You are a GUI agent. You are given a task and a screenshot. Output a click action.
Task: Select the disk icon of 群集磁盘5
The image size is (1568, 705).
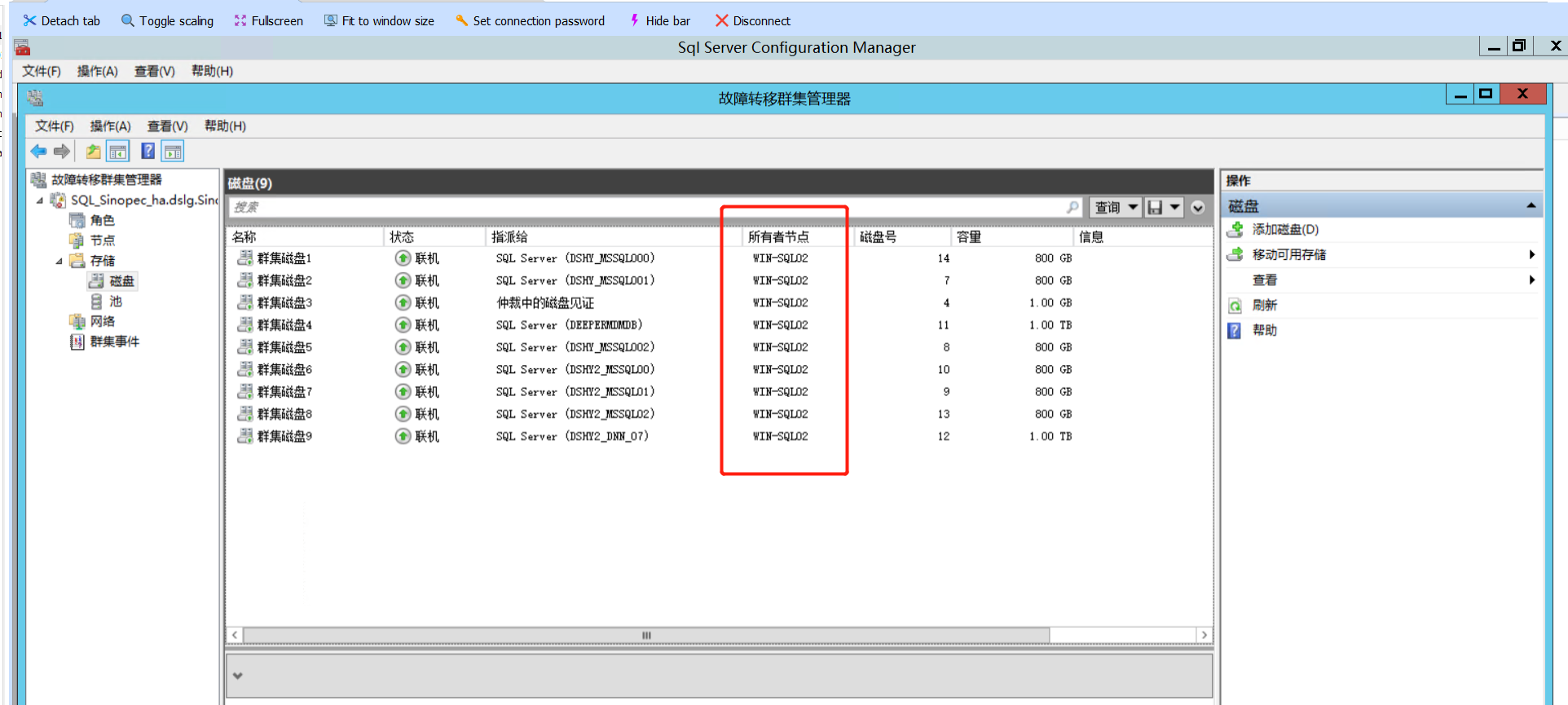[244, 347]
